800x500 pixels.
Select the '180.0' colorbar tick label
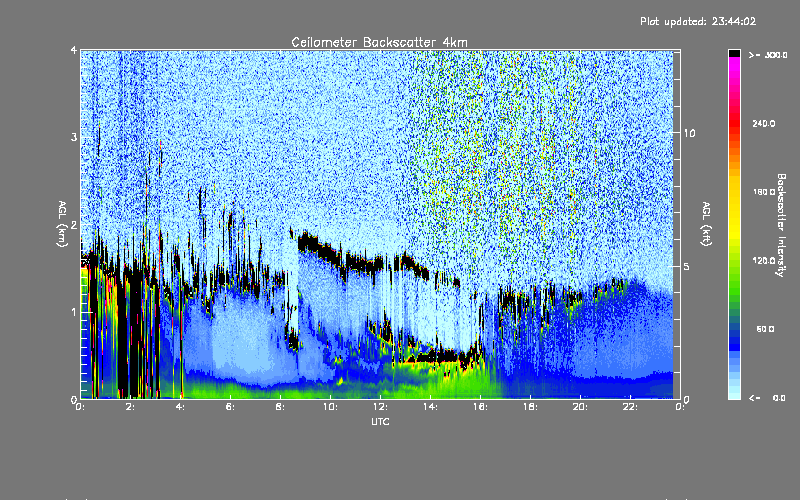[764, 192]
